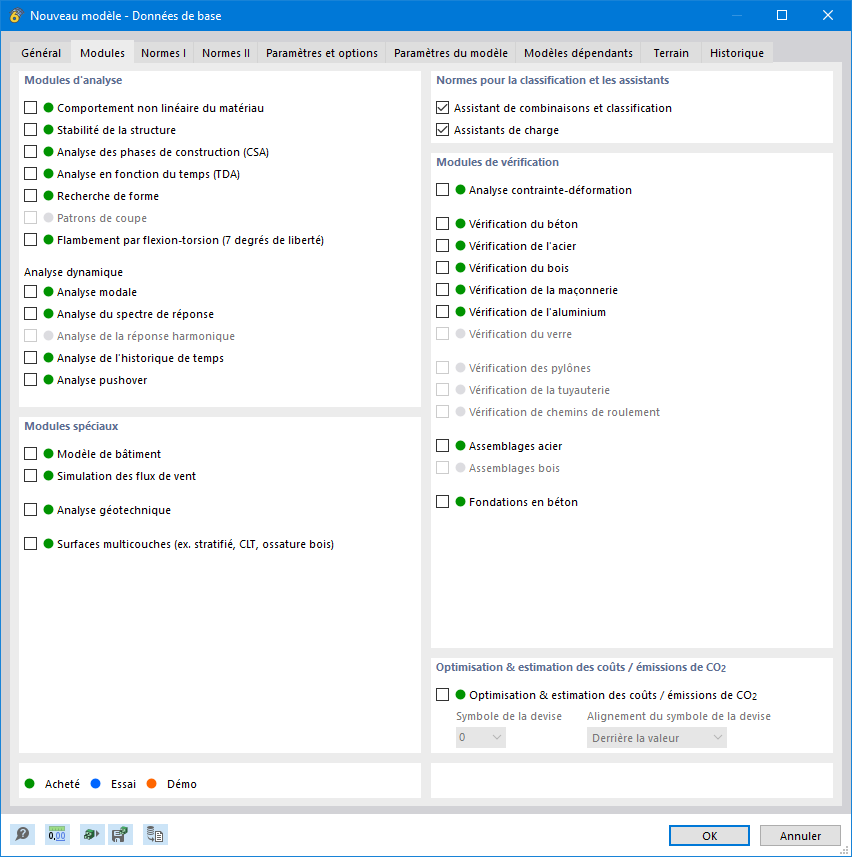852x857 pixels.
Task: Click green dot beside Modèle de bâtiment
Action: point(48,454)
